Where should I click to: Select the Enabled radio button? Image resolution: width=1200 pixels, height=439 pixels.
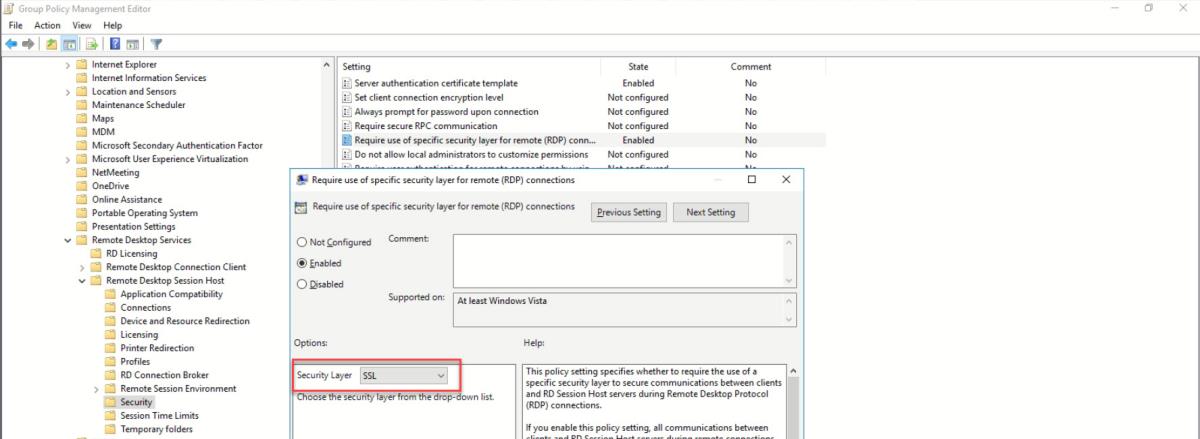pos(302,263)
